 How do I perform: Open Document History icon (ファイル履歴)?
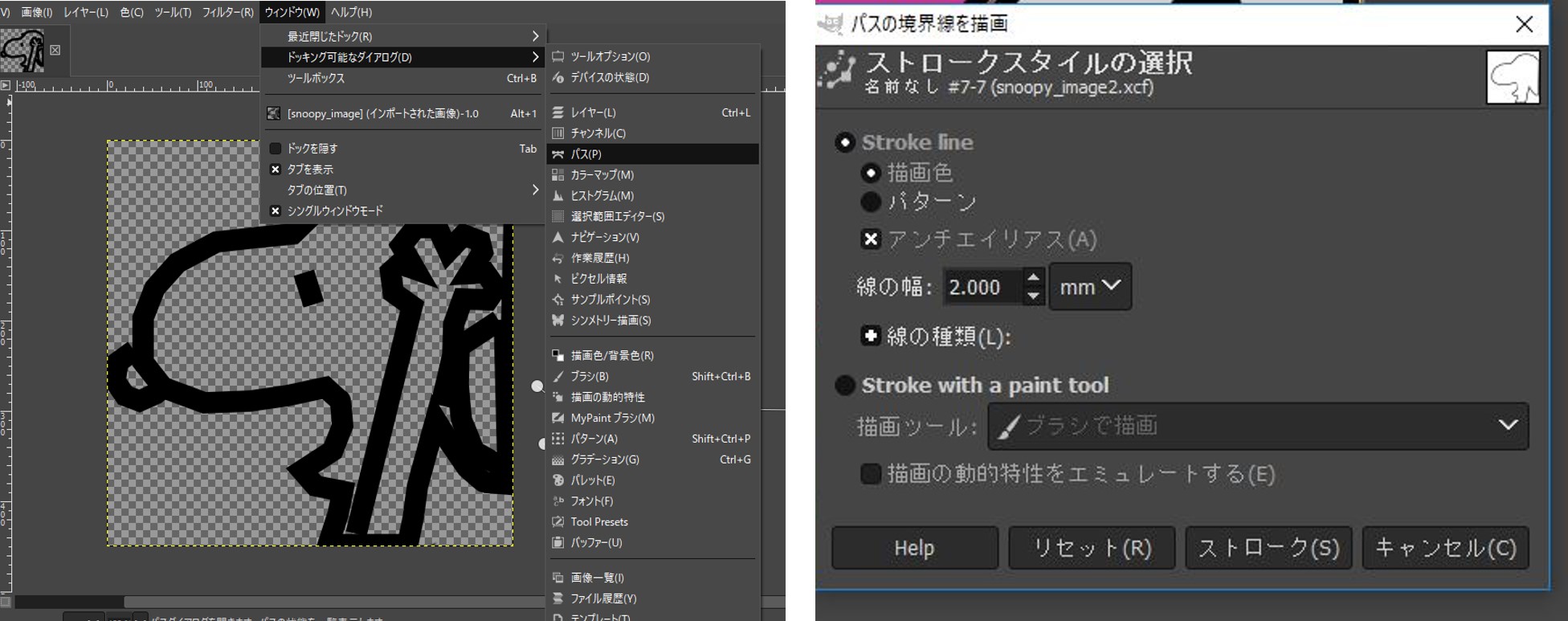tap(558, 599)
